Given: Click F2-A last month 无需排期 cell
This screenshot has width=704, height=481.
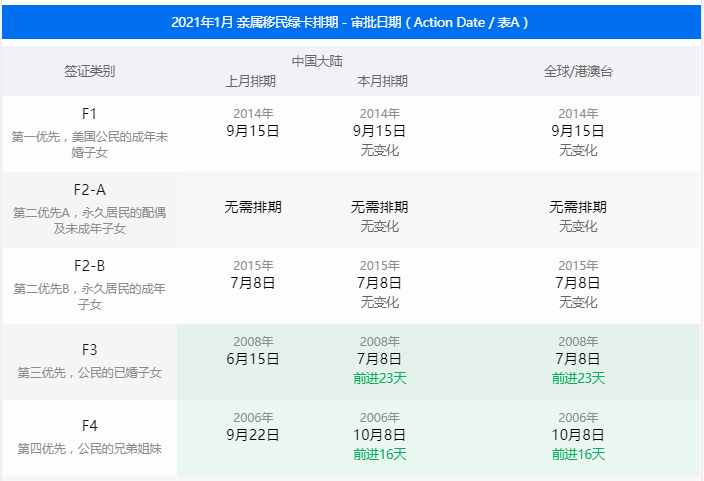Looking at the screenshot, I should (x=253, y=207).
